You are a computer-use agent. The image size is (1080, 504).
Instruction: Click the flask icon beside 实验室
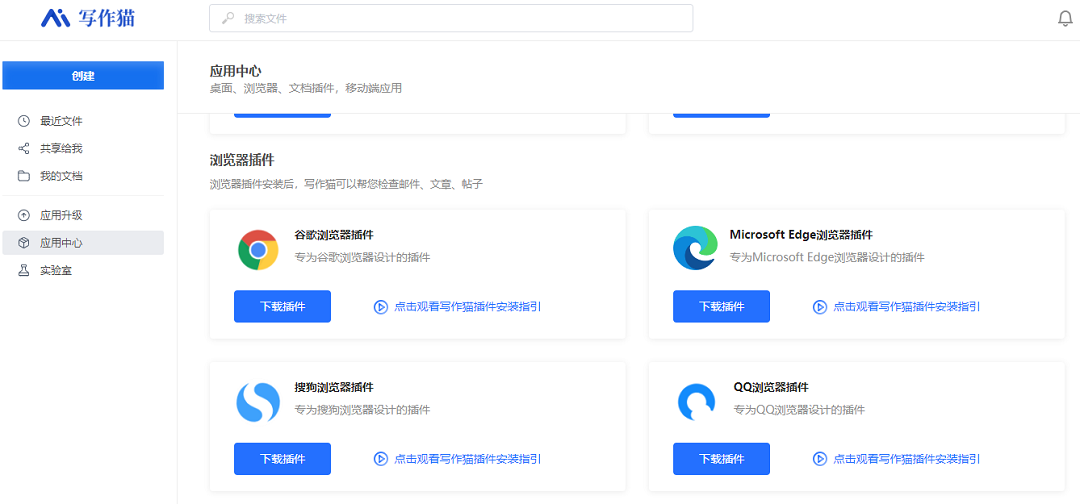pos(24,271)
